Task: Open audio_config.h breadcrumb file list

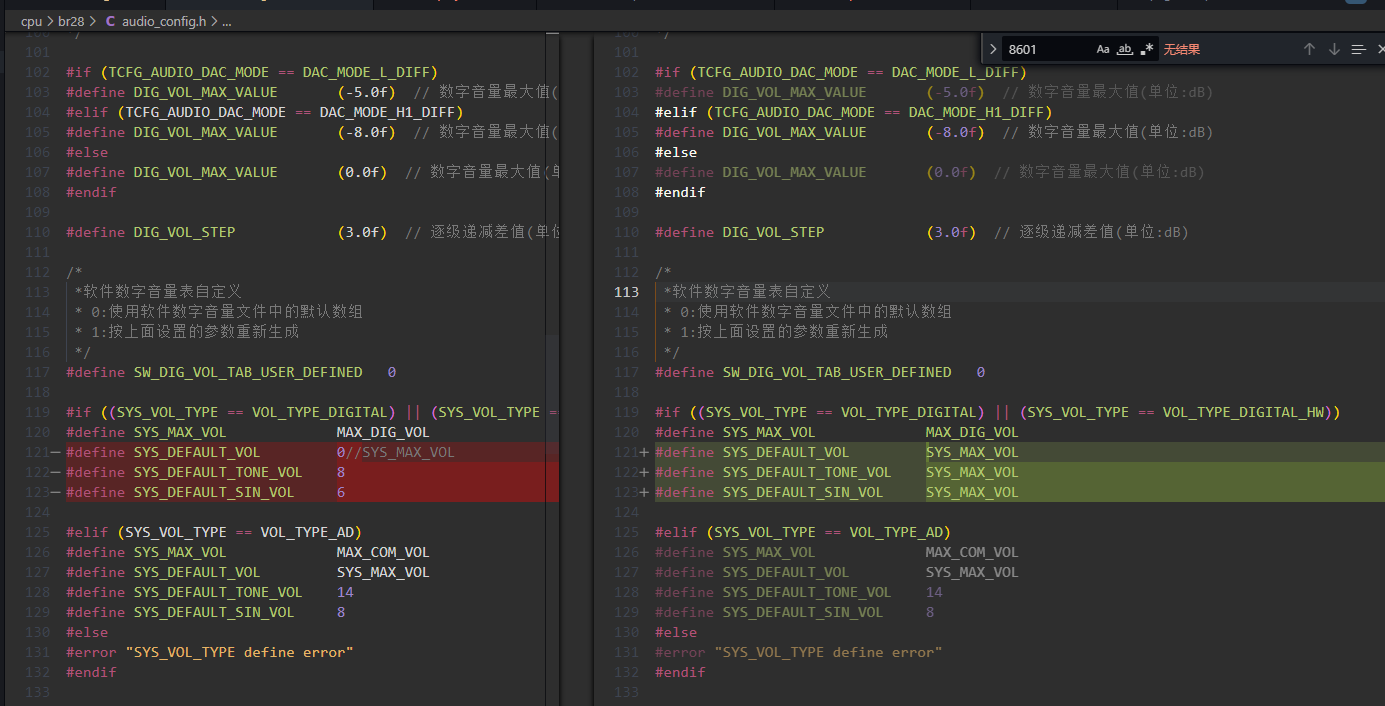Action: [x=164, y=20]
